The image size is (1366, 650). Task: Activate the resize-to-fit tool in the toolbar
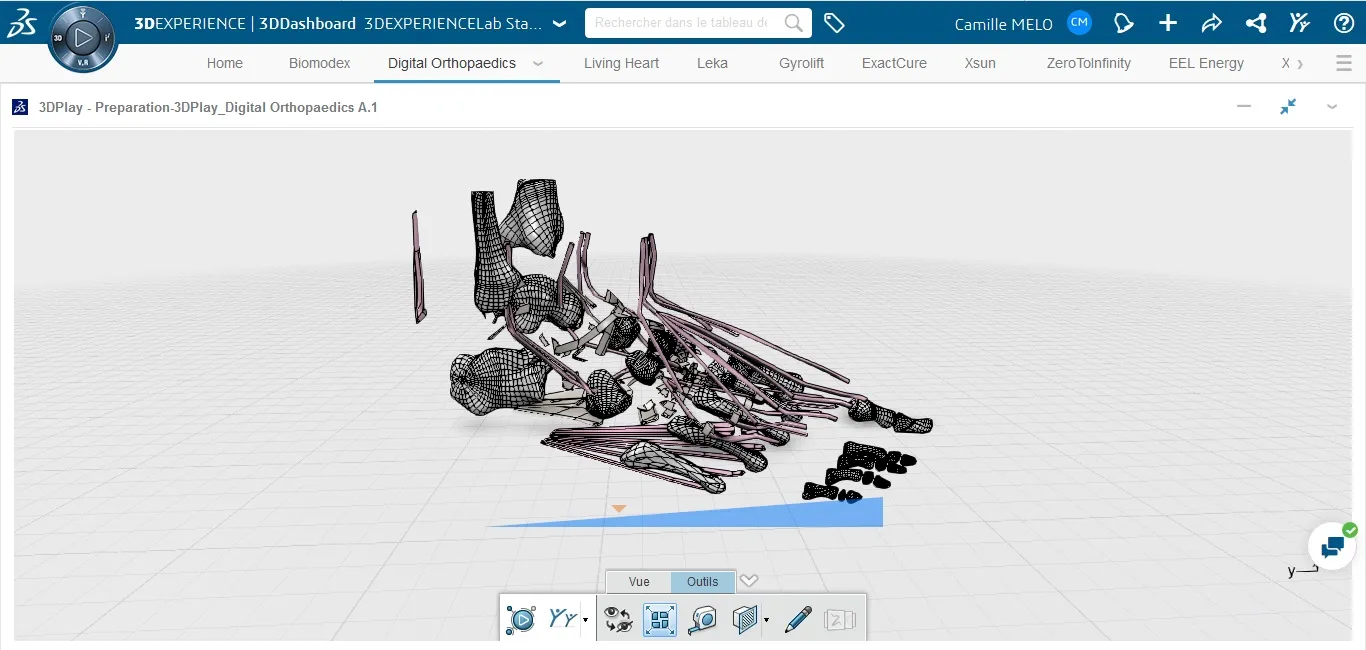pyautogui.click(x=659, y=620)
